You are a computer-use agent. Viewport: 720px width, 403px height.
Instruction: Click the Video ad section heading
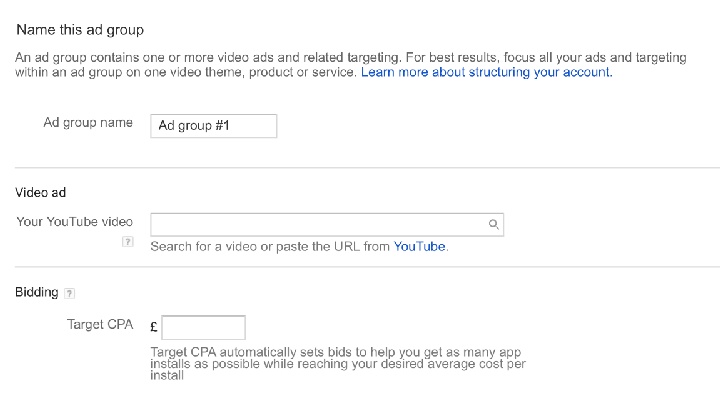[x=40, y=192]
